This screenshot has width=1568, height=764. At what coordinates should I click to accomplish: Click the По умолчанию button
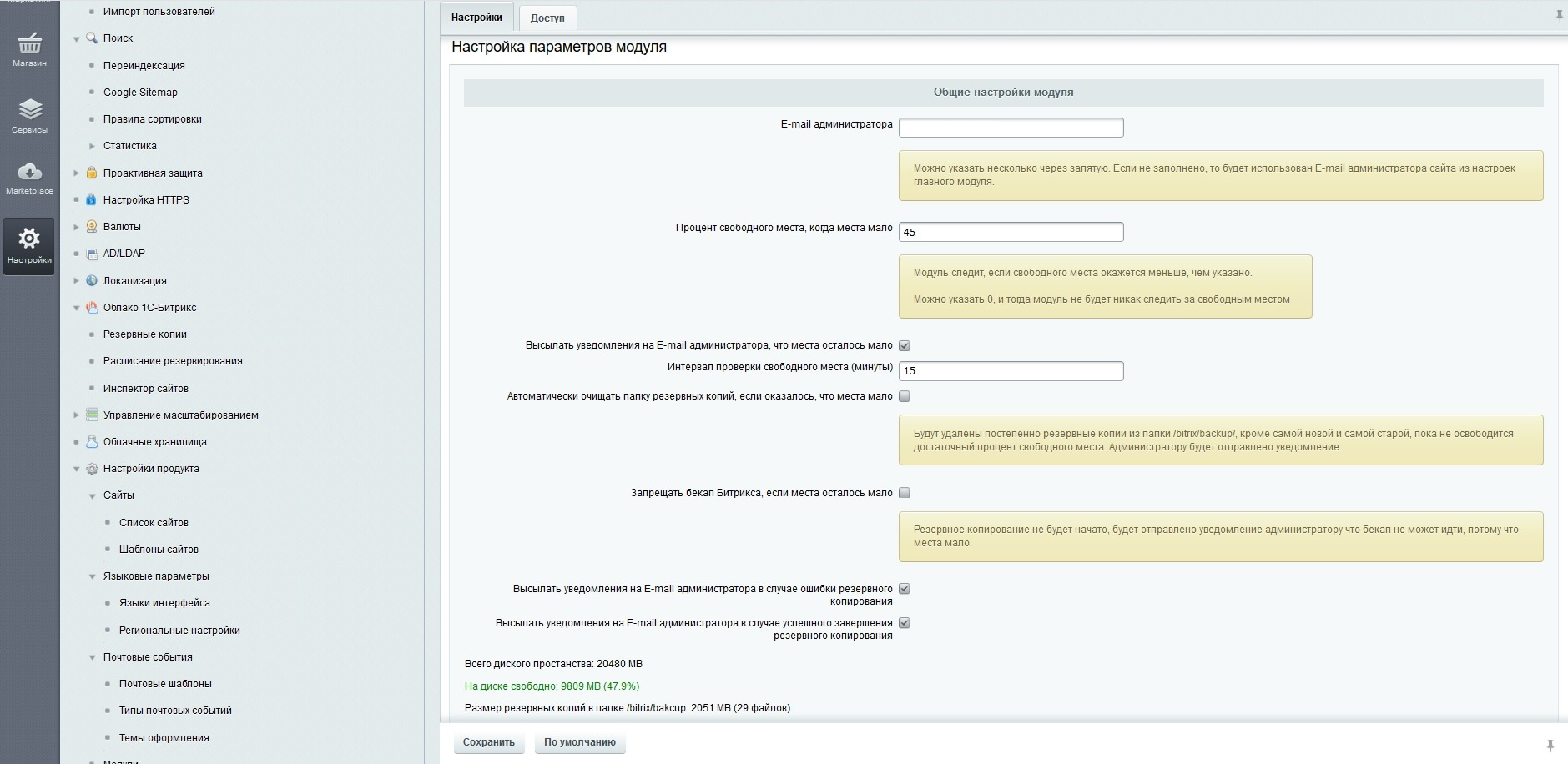(579, 742)
